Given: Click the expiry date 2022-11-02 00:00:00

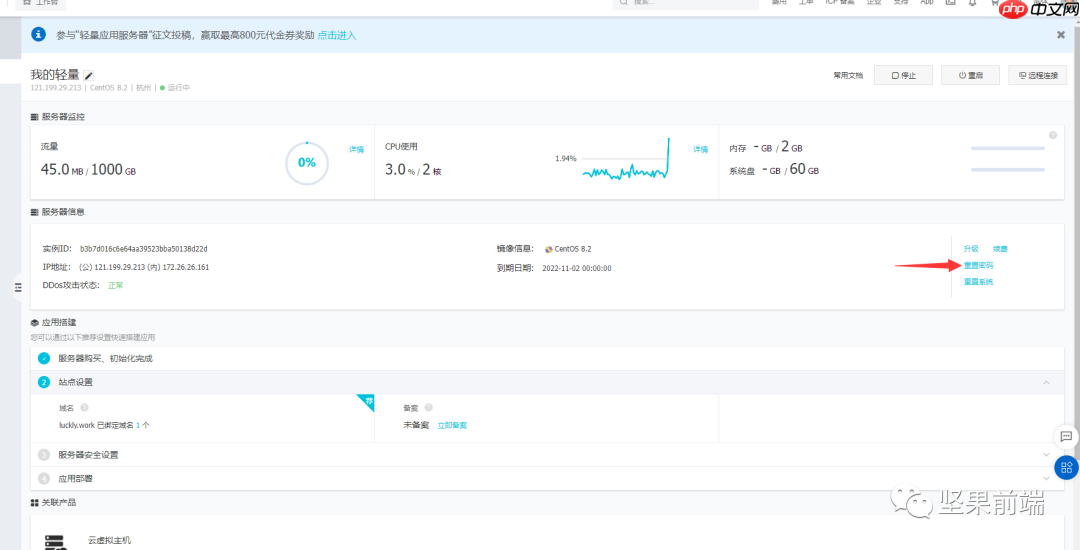Looking at the screenshot, I should tap(577, 268).
